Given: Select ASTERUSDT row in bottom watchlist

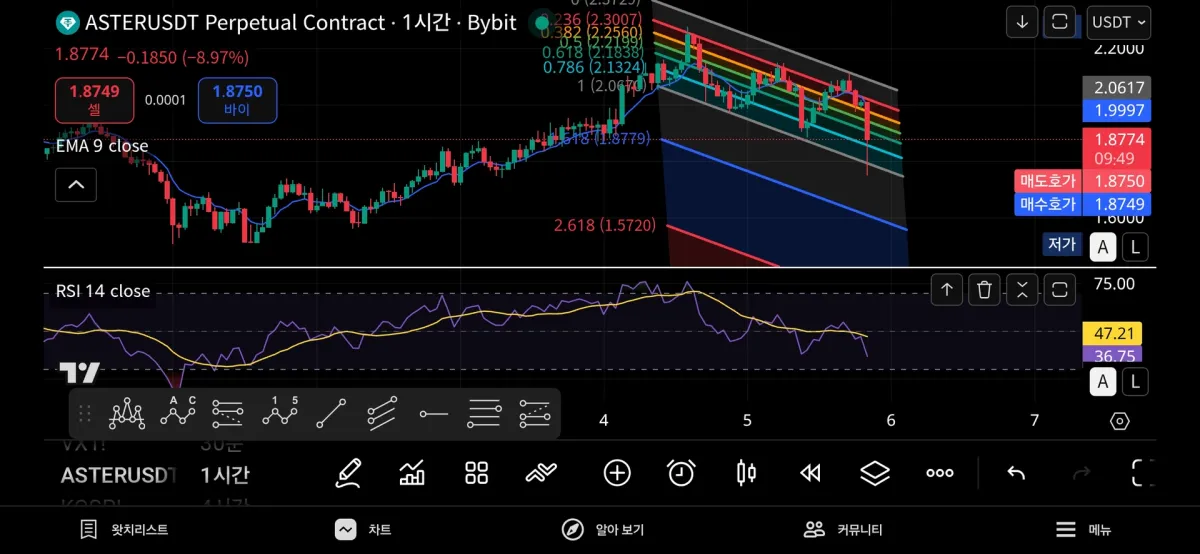Looking at the screenshot, I should 118,474.
